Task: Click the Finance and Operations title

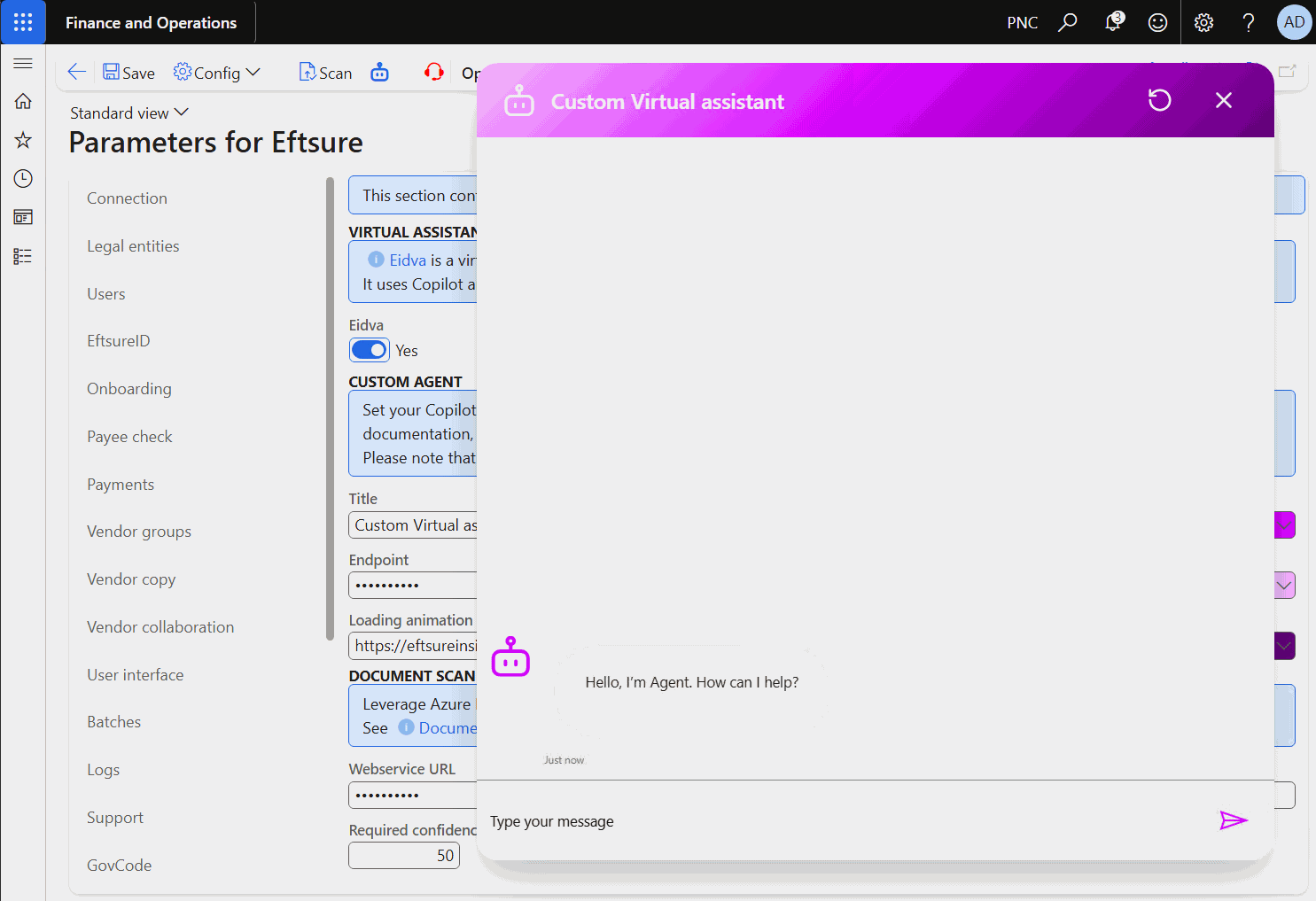Action: tap(152, 23)
